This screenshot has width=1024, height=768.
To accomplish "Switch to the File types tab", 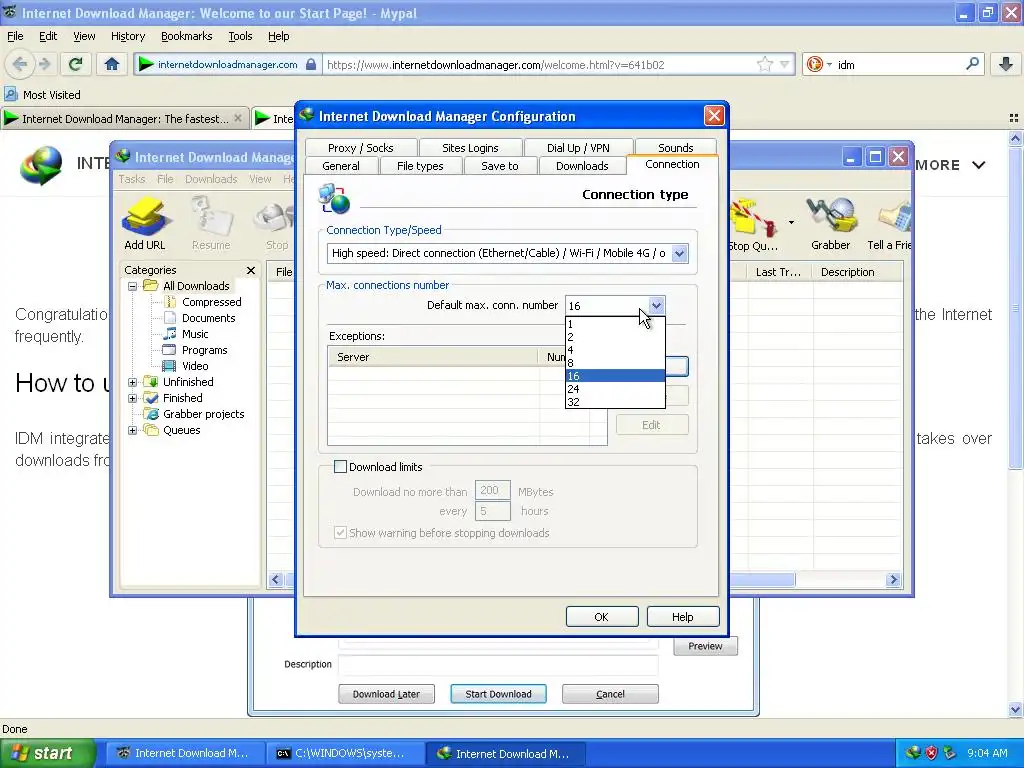I will 420,166.
